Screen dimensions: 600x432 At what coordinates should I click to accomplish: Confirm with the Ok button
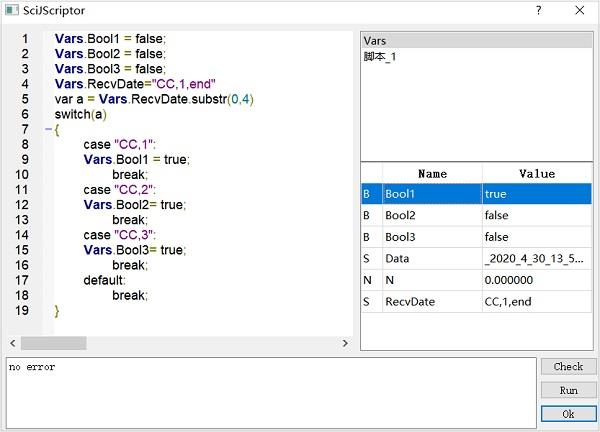(568, 413)
